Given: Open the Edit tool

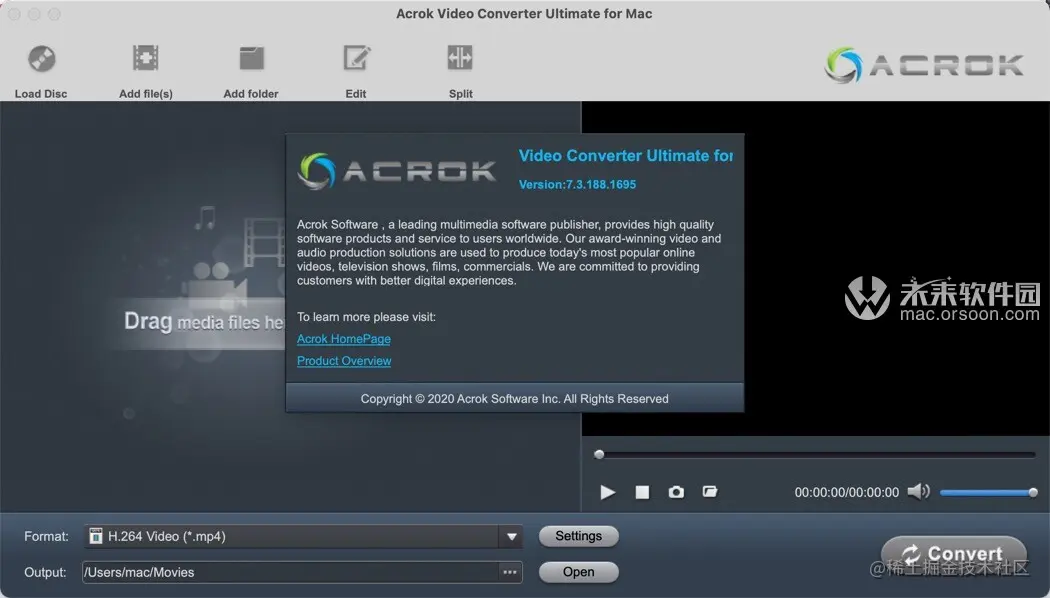Looking at the screenshot, I should click(356, 58).
